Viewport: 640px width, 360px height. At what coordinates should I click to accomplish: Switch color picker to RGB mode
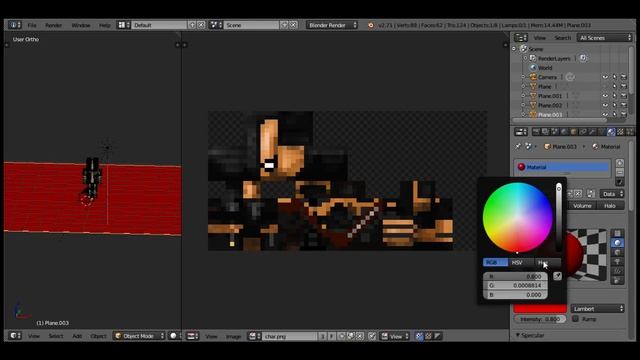point(496,262)
